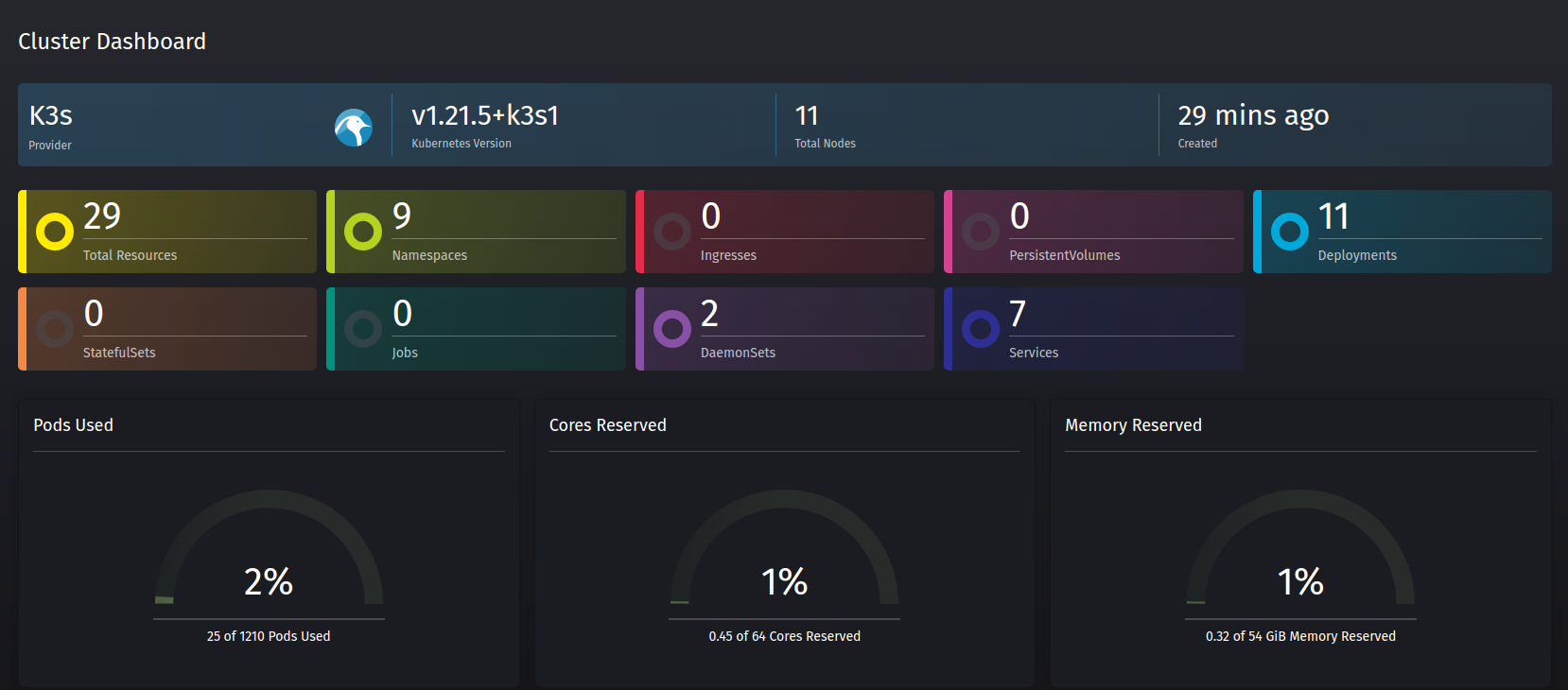Click the Kubernetes Version label
This screenshot has width=1568, height=690.
[462, 144]
